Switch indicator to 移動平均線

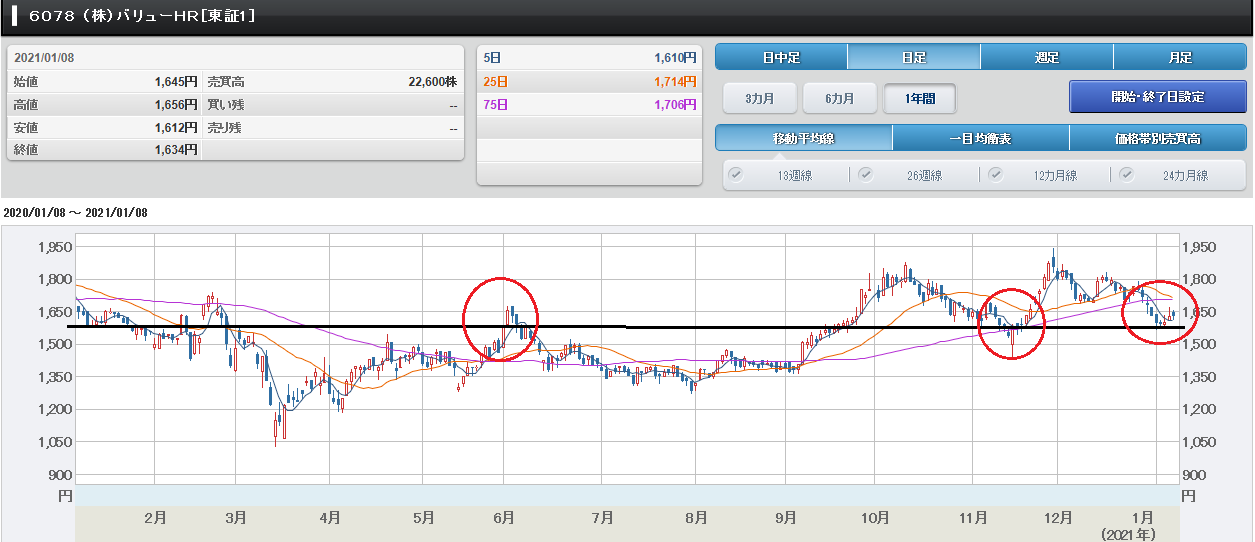[804, 138]
